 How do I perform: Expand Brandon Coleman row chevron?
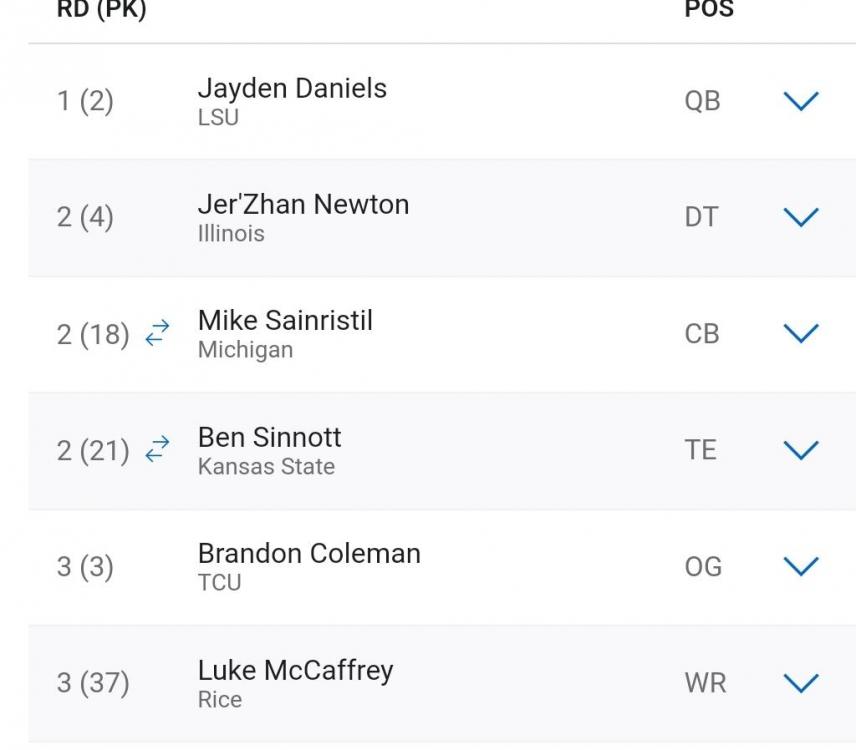[802, 566]
